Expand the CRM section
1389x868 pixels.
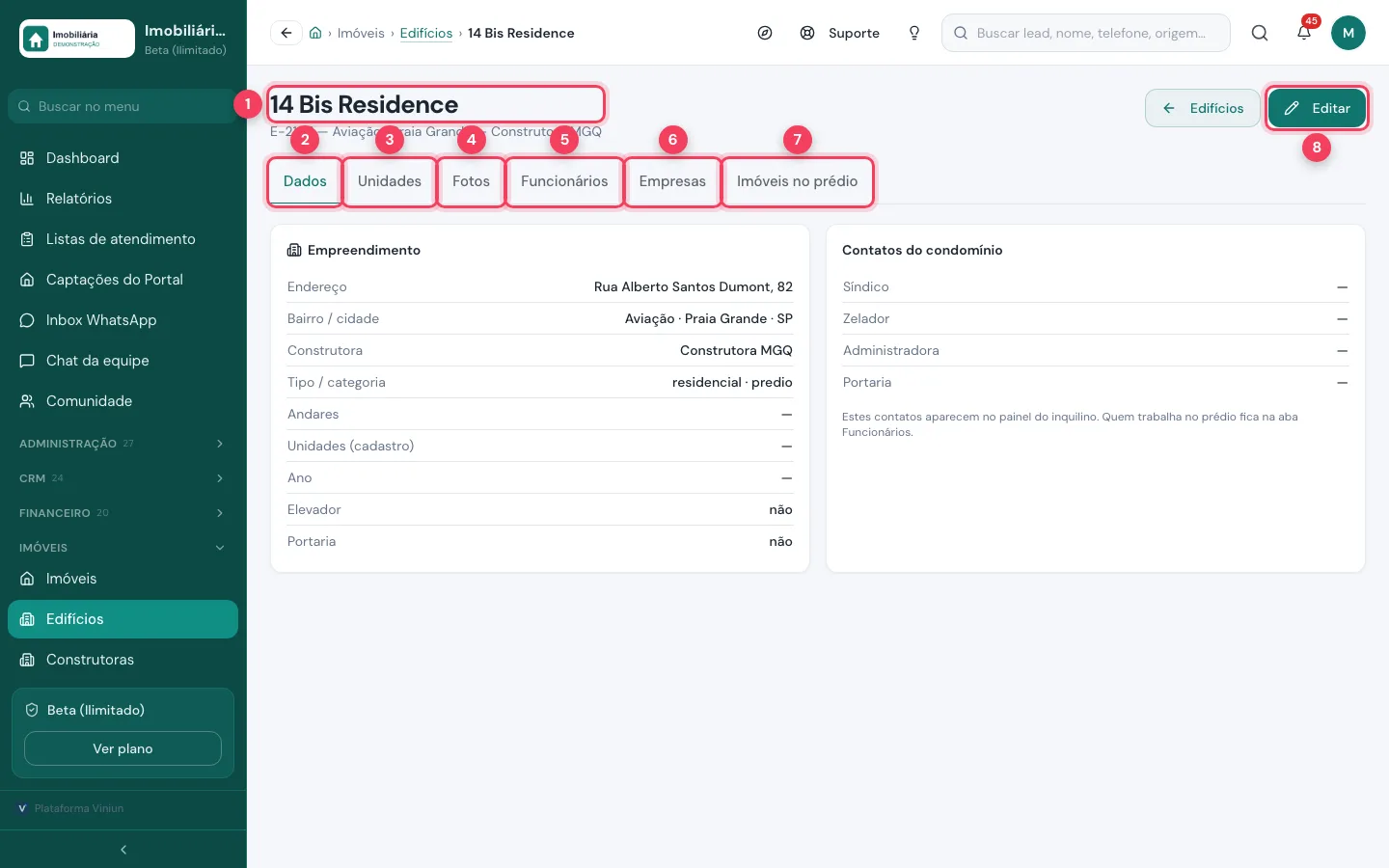[x=123, y=478]
